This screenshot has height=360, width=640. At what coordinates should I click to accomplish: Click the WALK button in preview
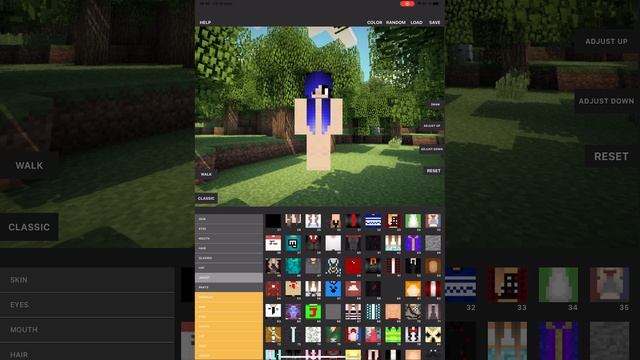coord(206,174)
